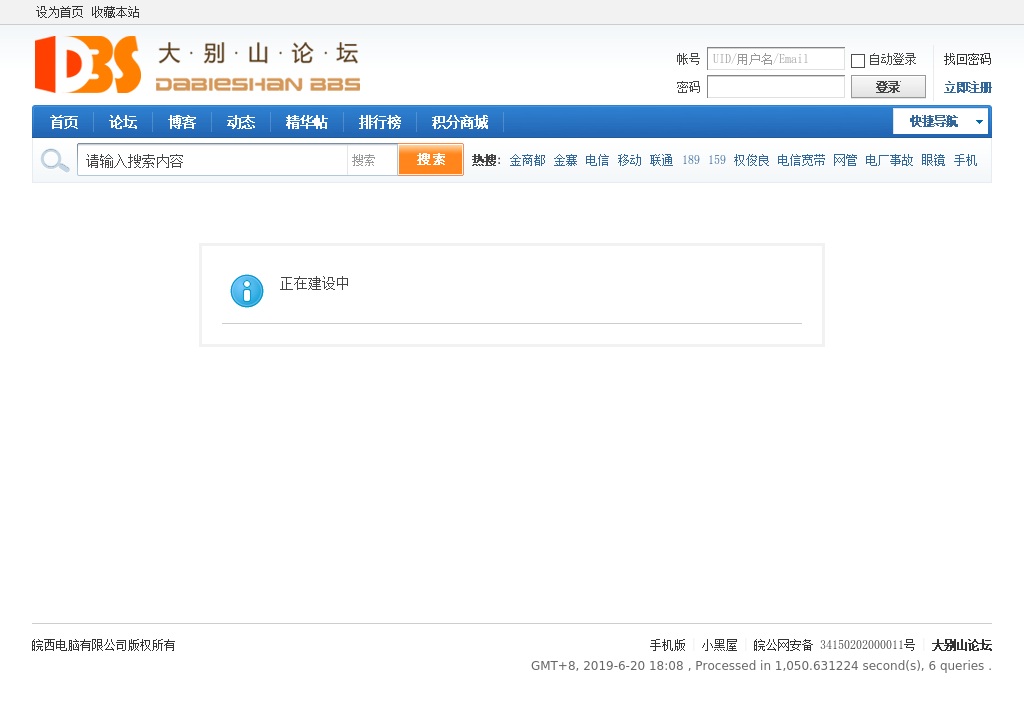The height and width of the screenshot is (726, 1024).
Task: Open the 论坛 navigation tab
Action: pyautogui.click(x=123, y=122)
